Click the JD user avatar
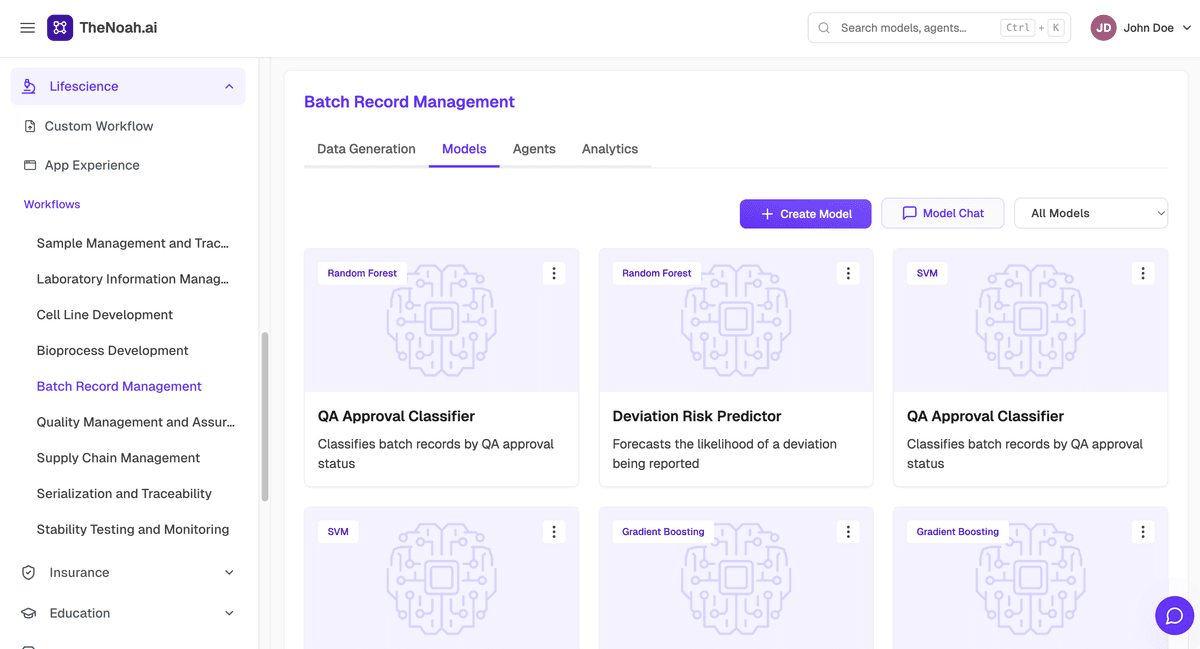1200x649 pixels. pos(1103,28)
